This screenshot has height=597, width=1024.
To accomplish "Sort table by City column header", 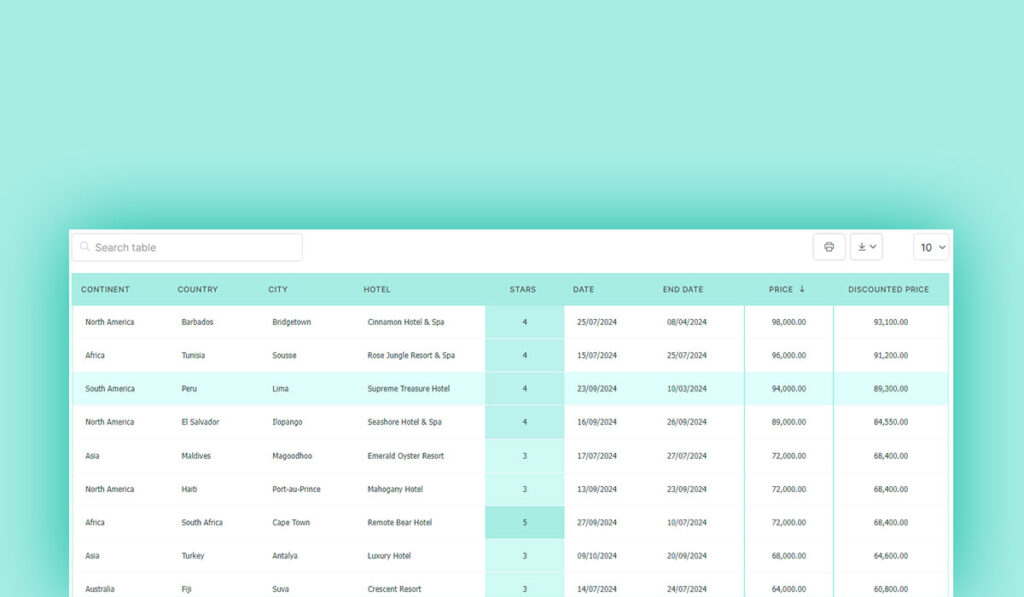I will (x=278, y=290).
